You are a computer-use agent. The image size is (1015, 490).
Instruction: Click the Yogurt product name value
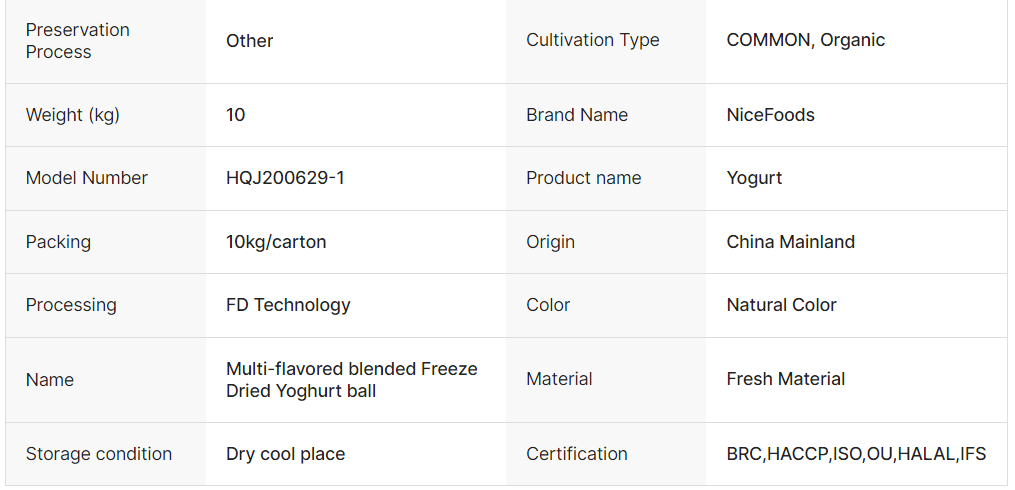click(x=754, y=178)
